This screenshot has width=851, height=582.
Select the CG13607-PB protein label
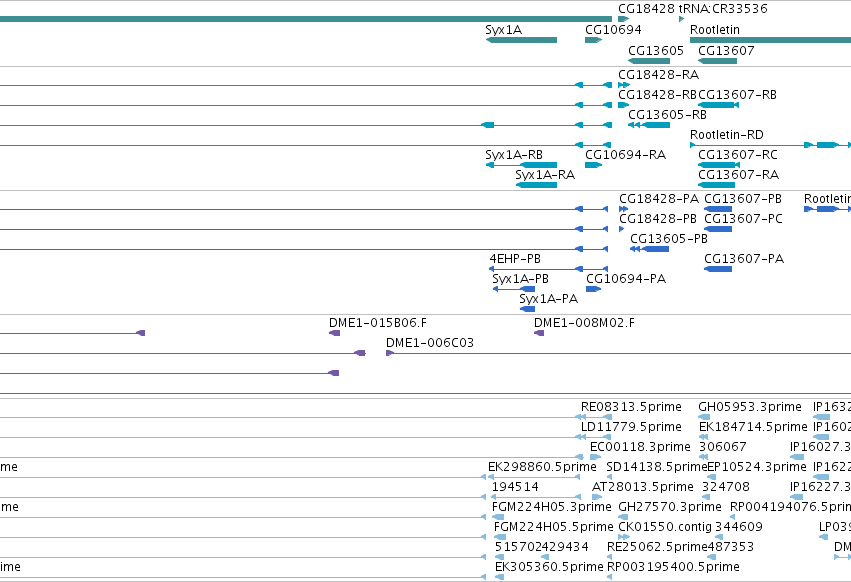pyautogui.click(x=743, y=199)
